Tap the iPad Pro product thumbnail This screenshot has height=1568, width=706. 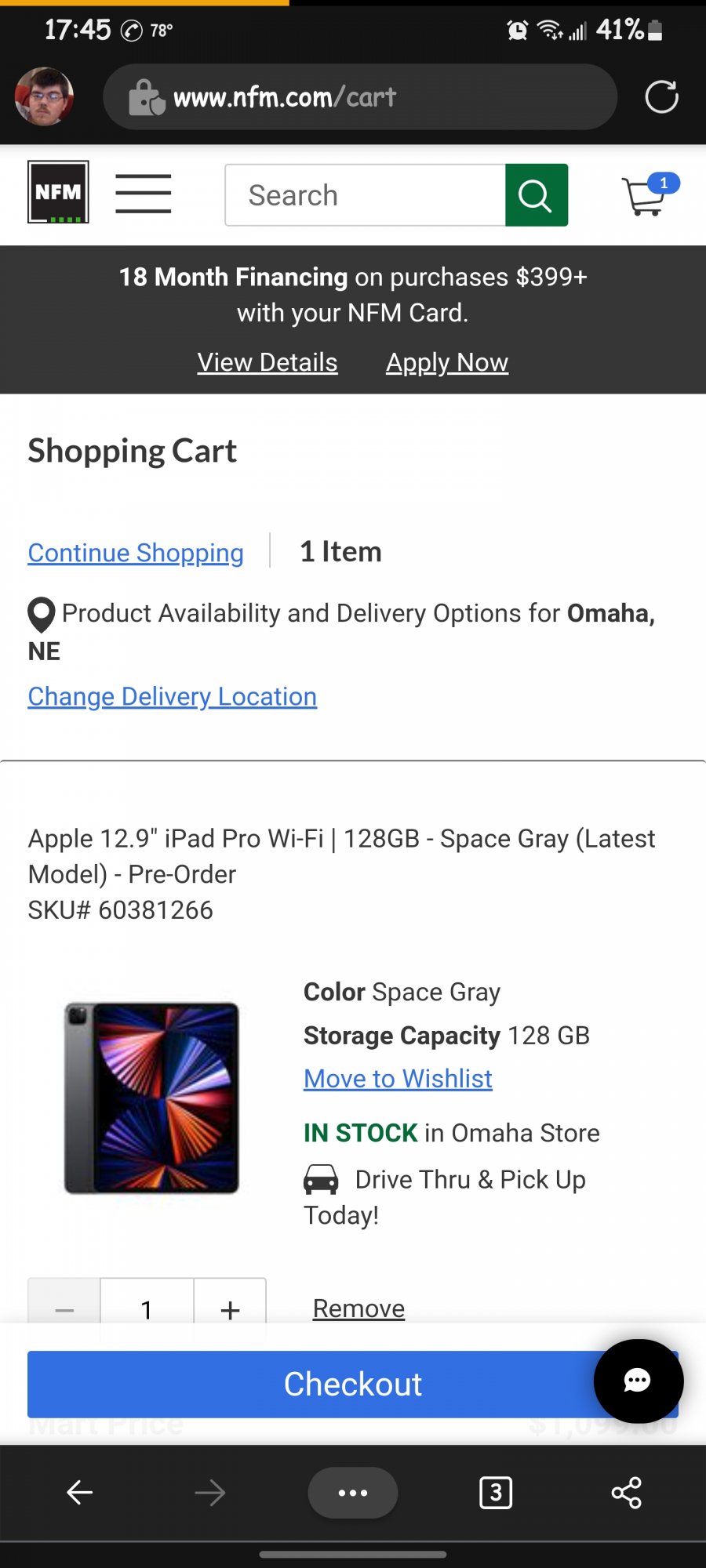(x=152, y=1098)
